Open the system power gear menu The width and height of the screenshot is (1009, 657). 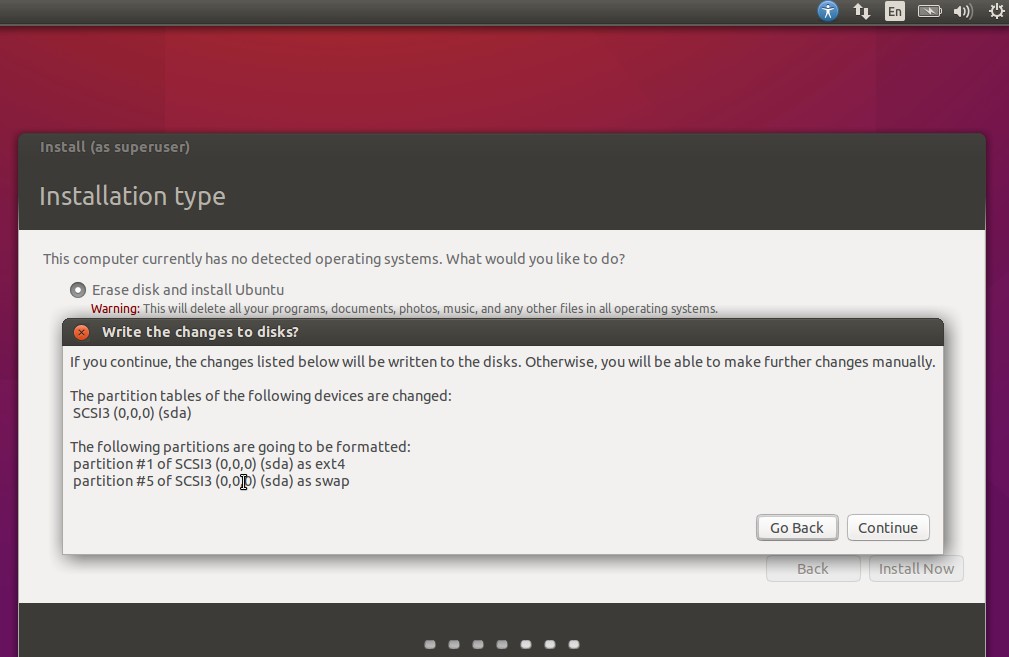tap(996, 12)
